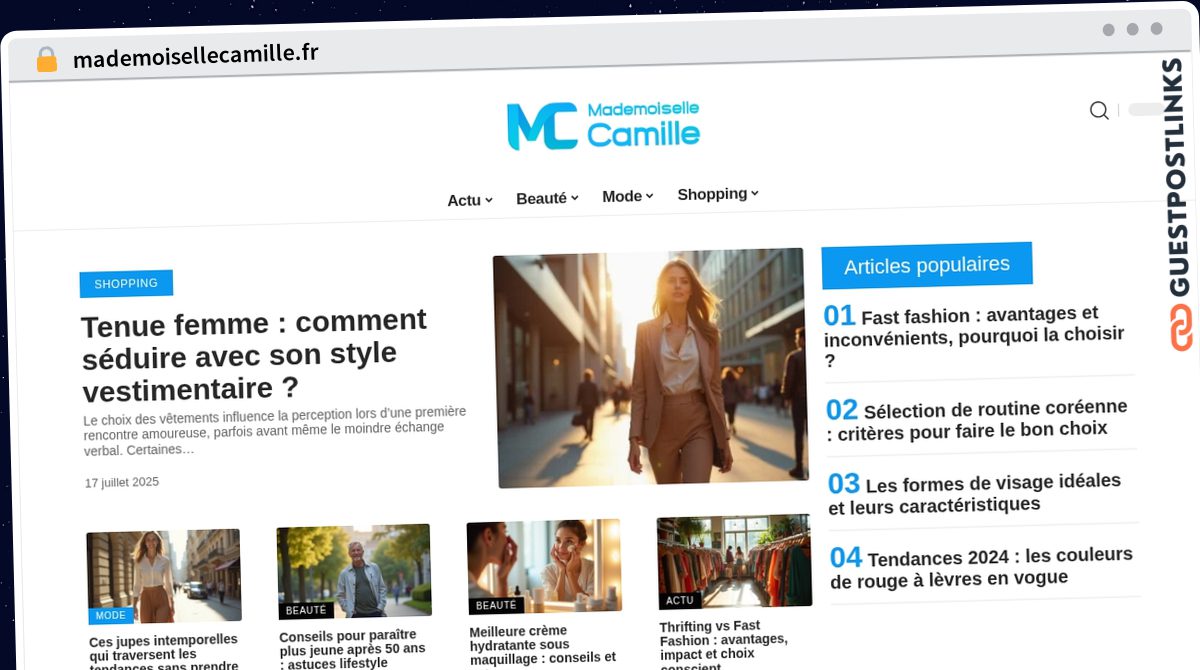Open Sélection de routine coréenne article
The image size is (1200, 670).
tap(976, 419)
